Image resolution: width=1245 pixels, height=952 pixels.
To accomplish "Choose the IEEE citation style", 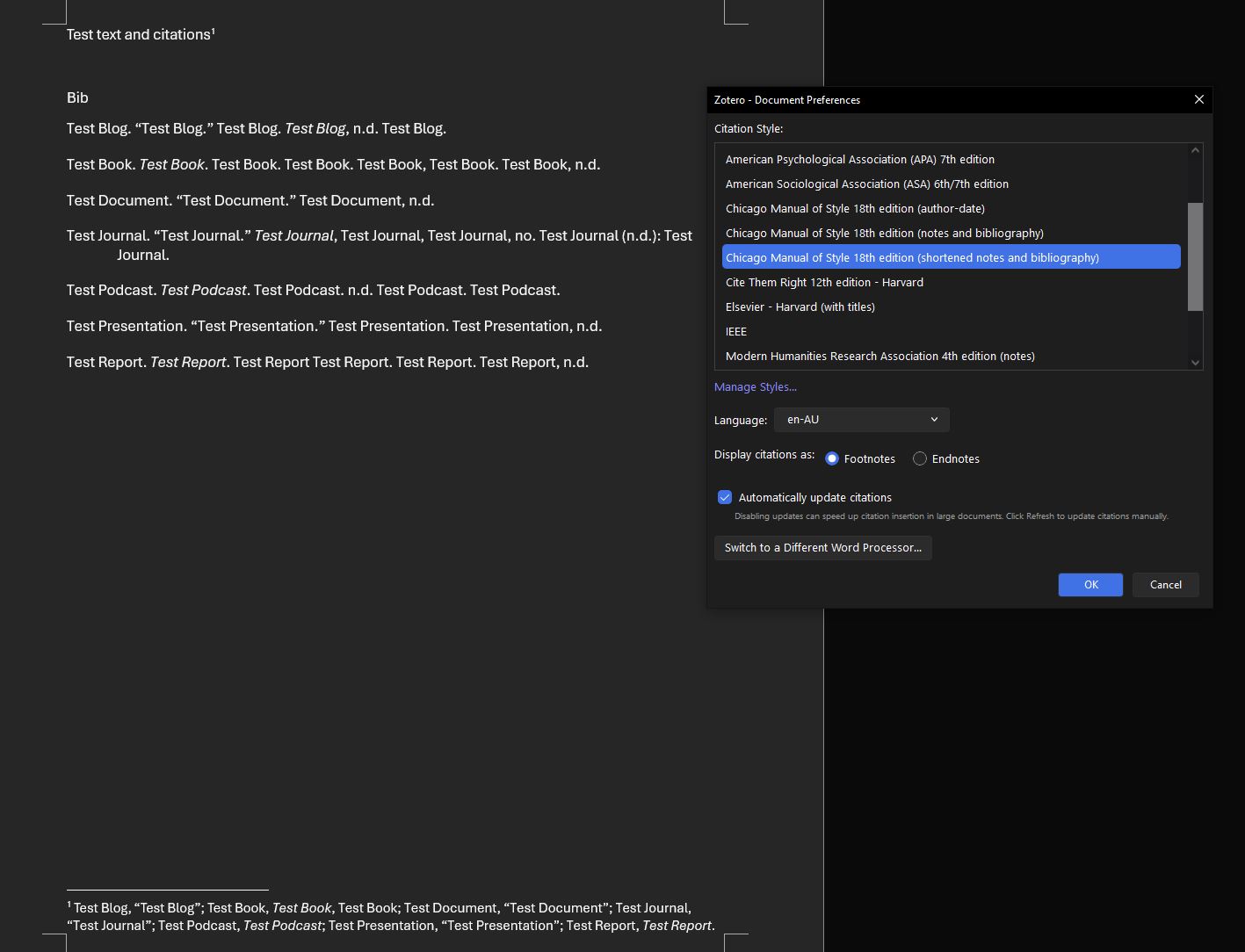I will tap(951, 331).
